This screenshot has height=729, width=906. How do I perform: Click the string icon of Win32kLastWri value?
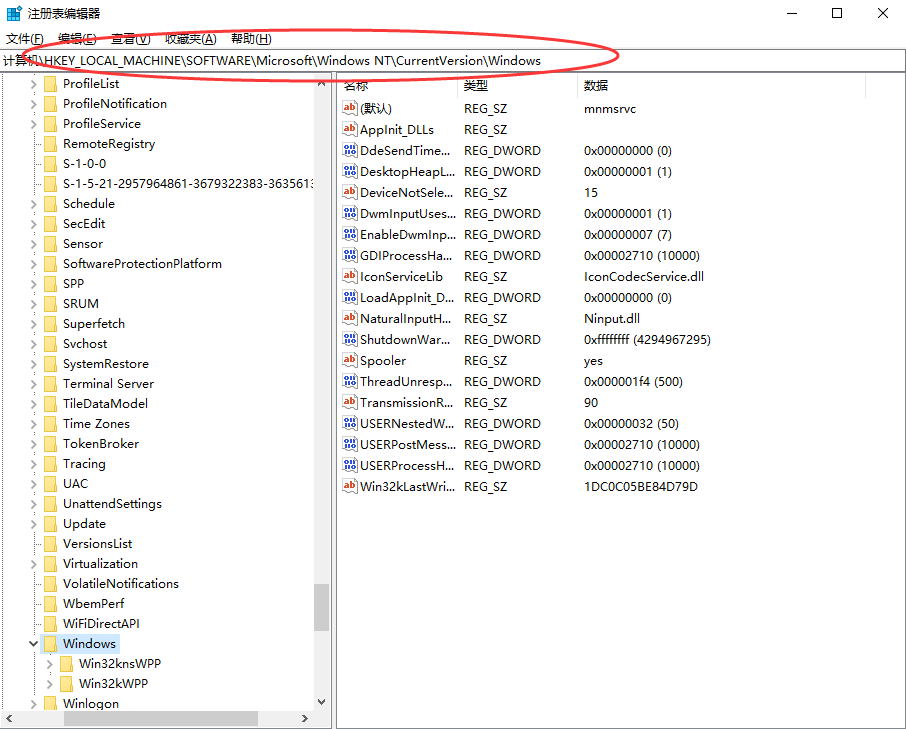tap(350, 486)
